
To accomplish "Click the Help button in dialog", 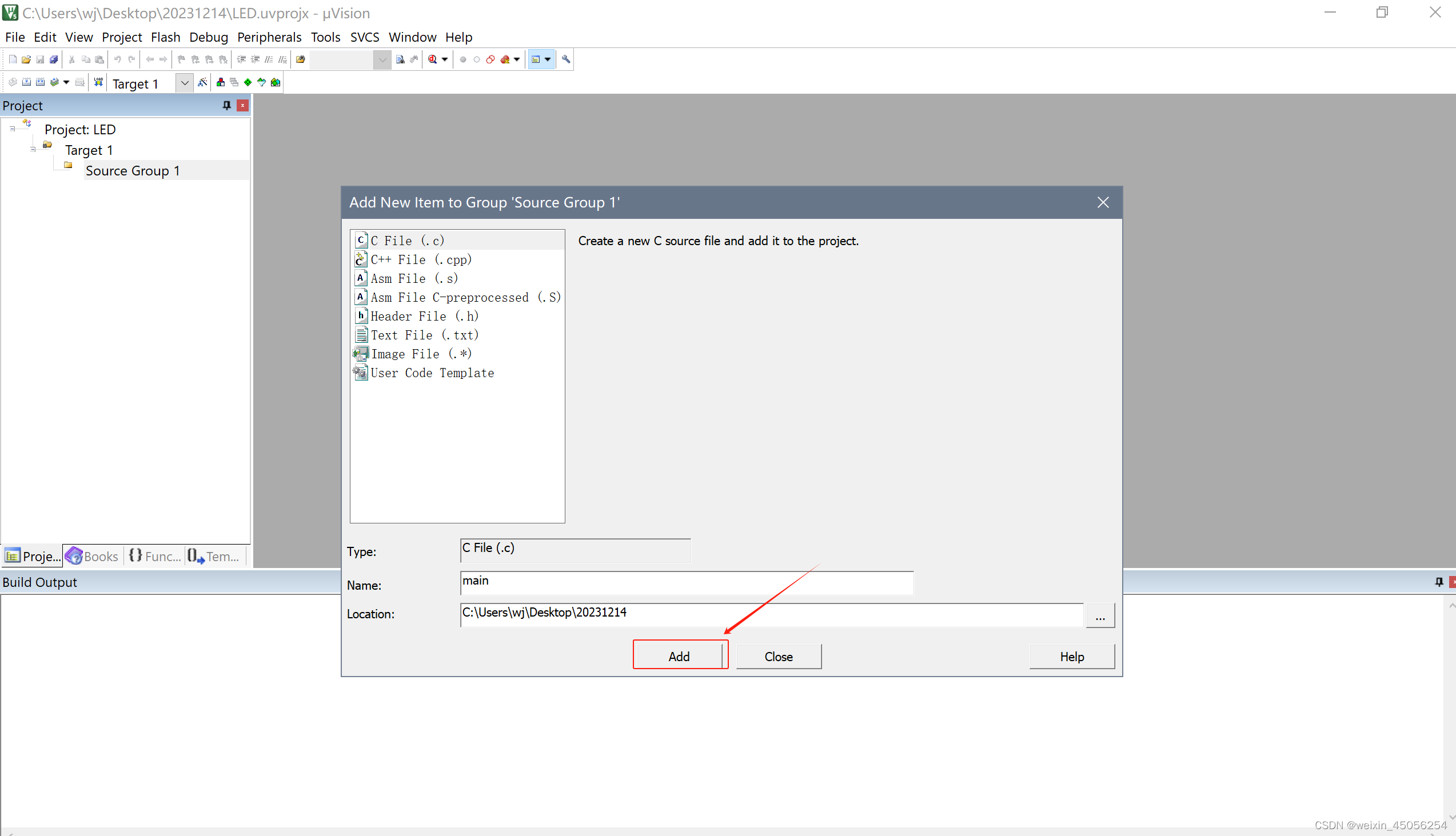I will (1072, 656).
